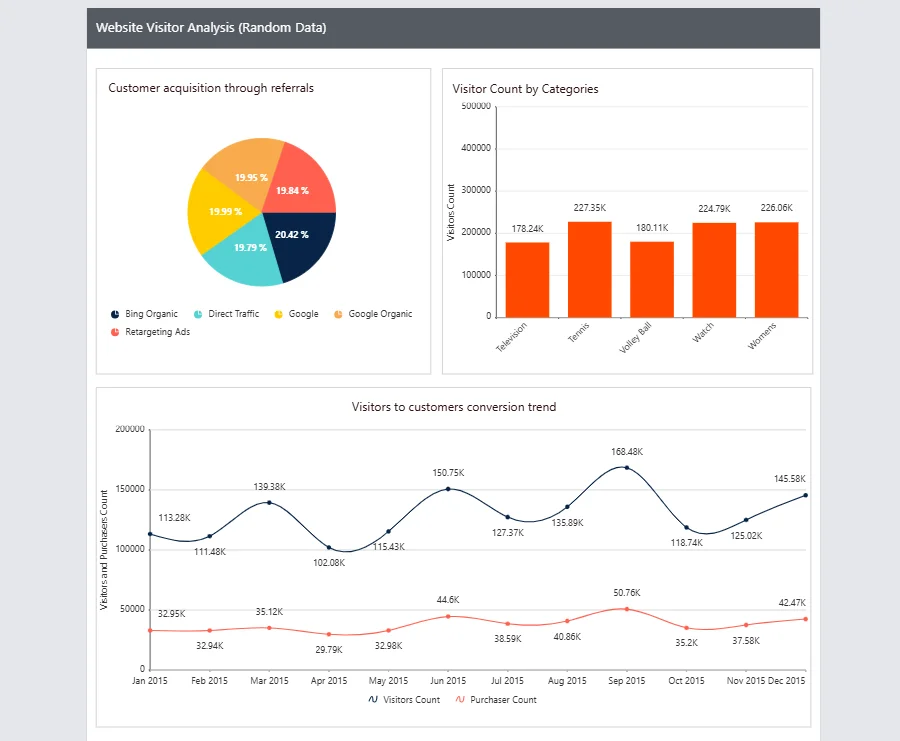Click the Retargeting Ads legend icon
900x741 pixels.
point(115,332)
